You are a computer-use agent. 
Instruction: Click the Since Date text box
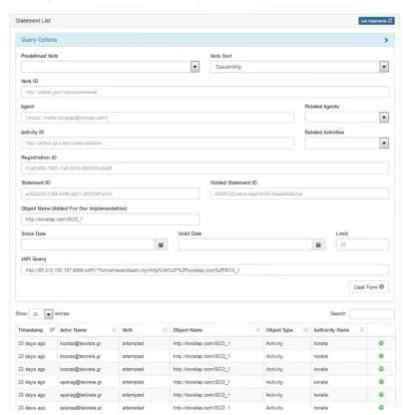(88, 245)
